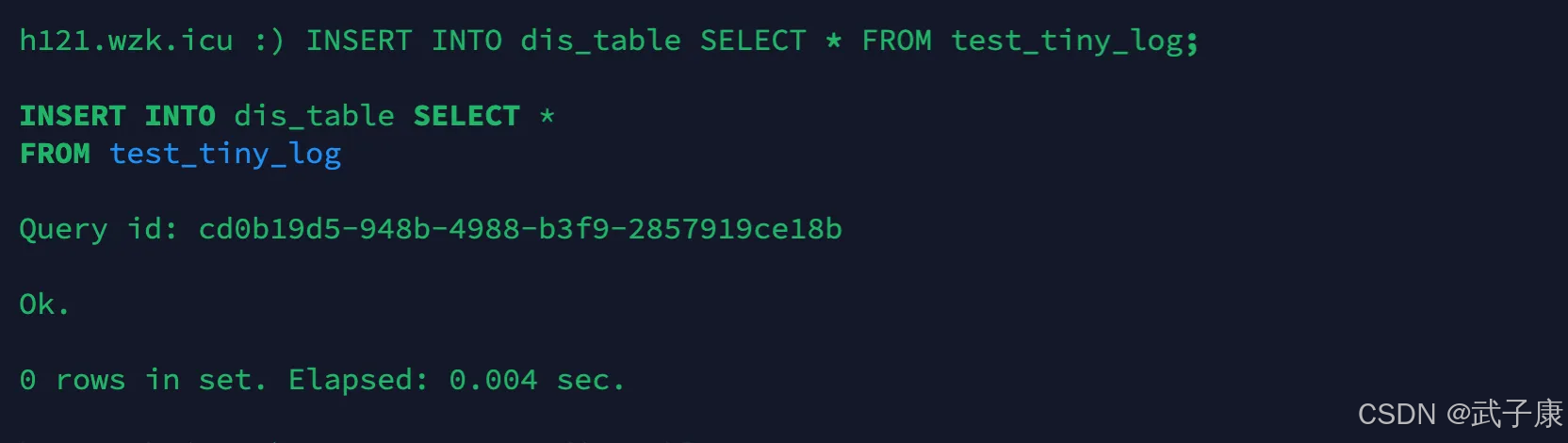Click the 'Ok.' result message
1568x443 pixels.
point(44,304)
